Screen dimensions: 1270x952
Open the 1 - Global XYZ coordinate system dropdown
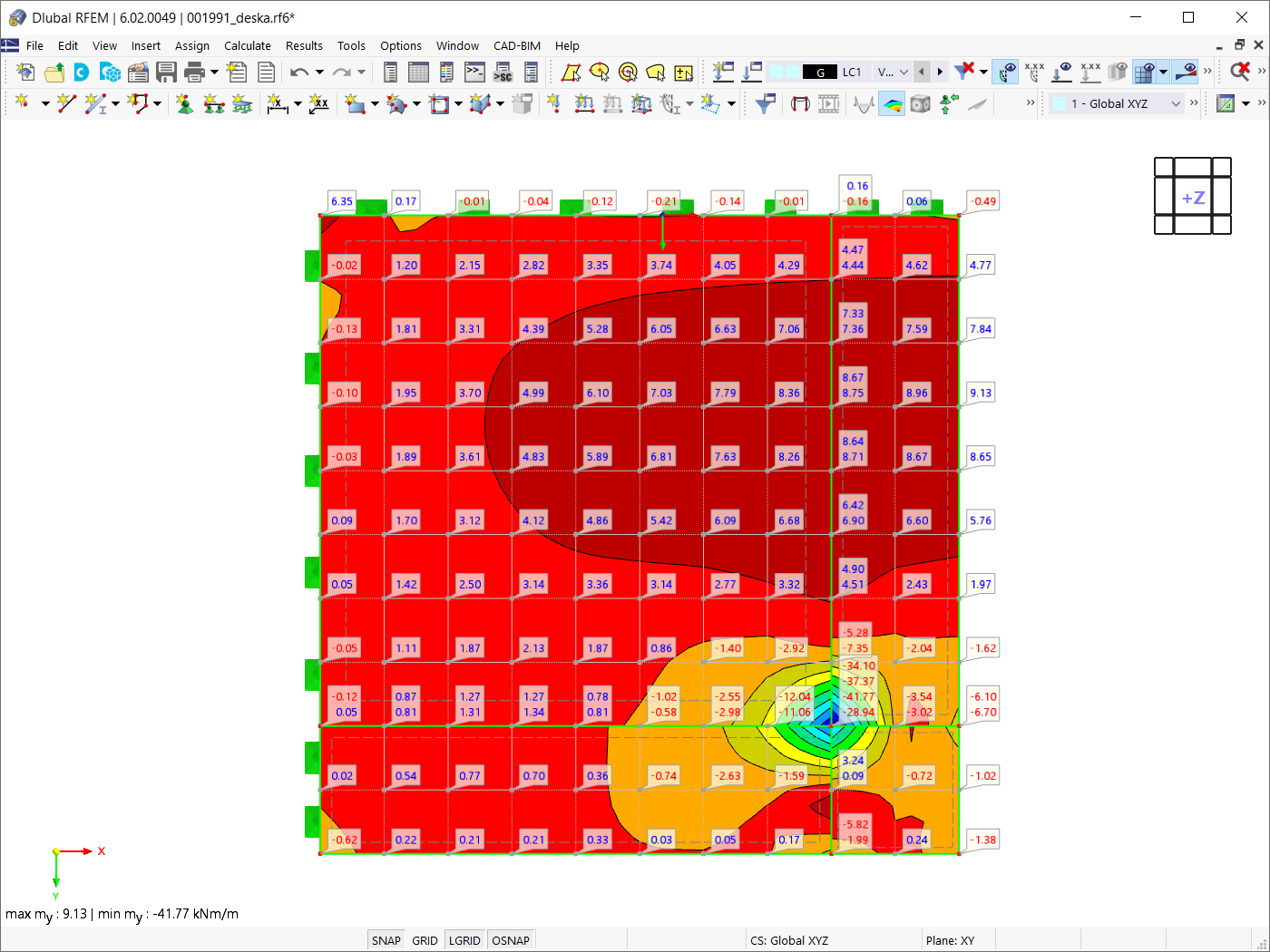1177,103
